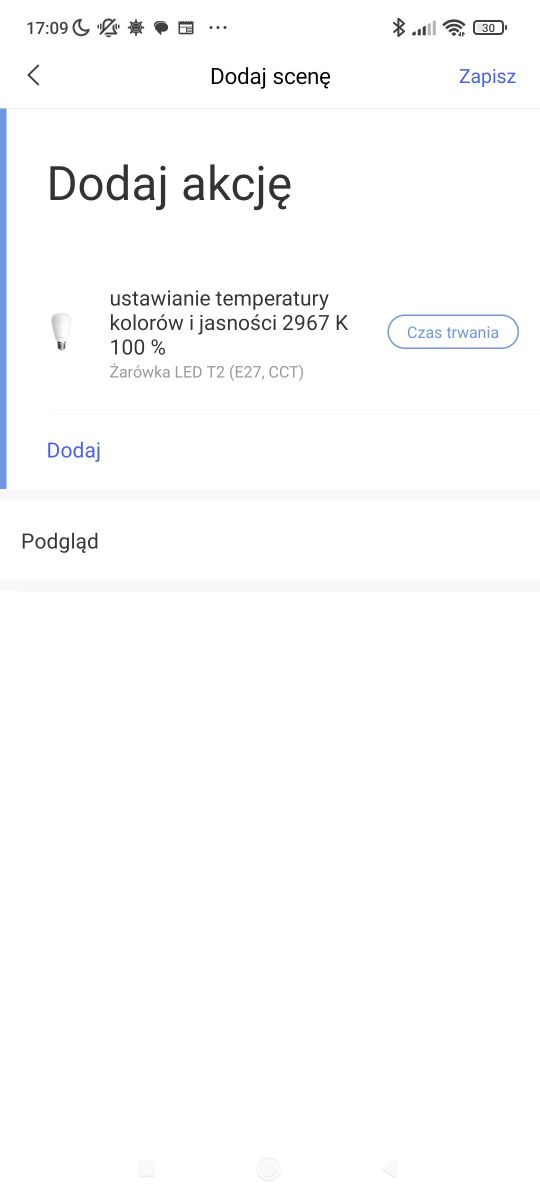Image resolution: width=540 pixels, height=1200 pixels.
Task: Tap the calendar notification icon
Action: pyautogui.click(x=186, y=28)
